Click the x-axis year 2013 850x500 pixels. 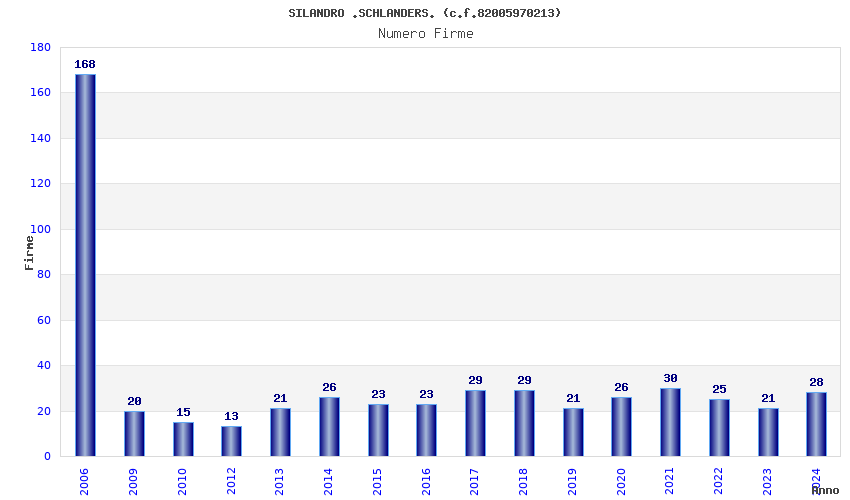(279, 482)
